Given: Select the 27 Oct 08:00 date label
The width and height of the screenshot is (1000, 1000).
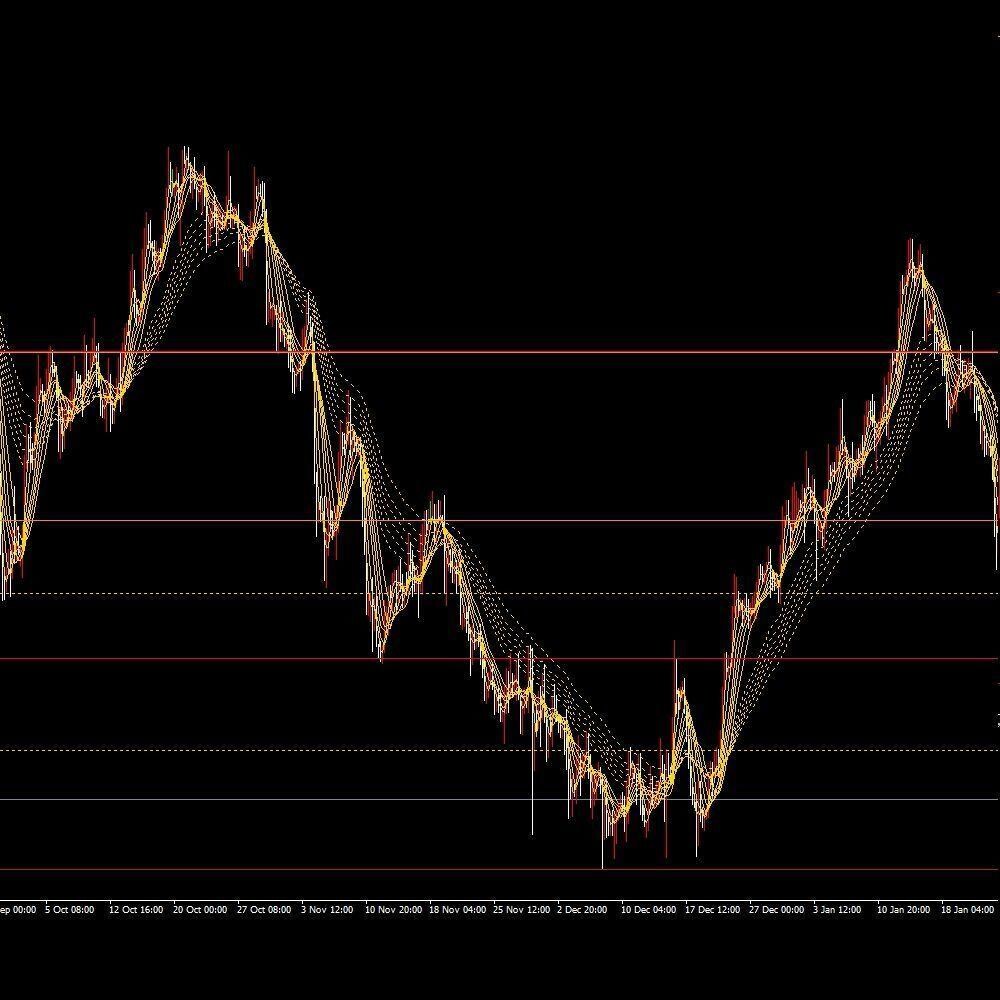Looking at the screenshot, I should [x=264, y=909].
